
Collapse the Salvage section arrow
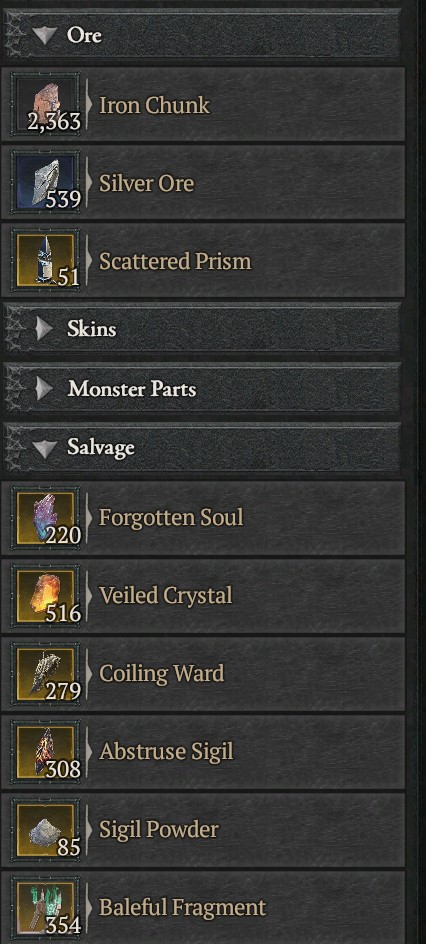[45, 449]
